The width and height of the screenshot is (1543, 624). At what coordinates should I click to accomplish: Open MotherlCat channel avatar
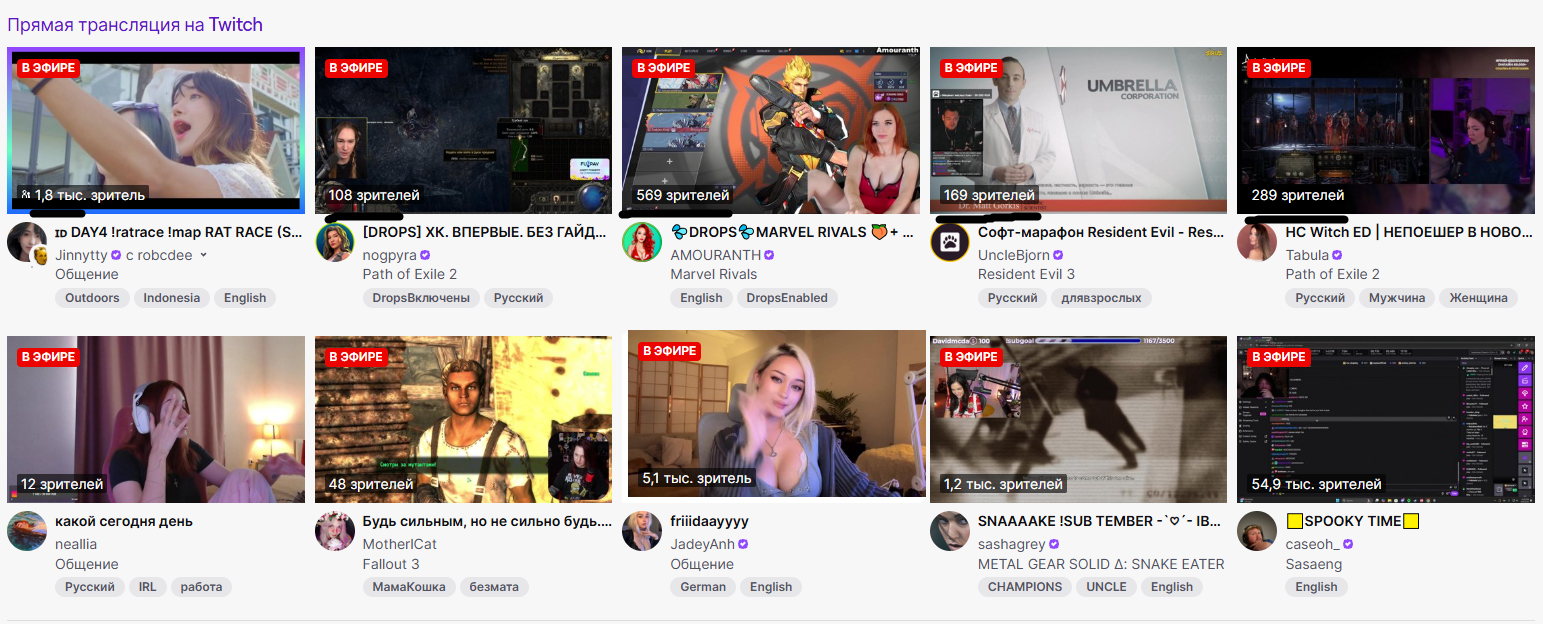(335, 531)
